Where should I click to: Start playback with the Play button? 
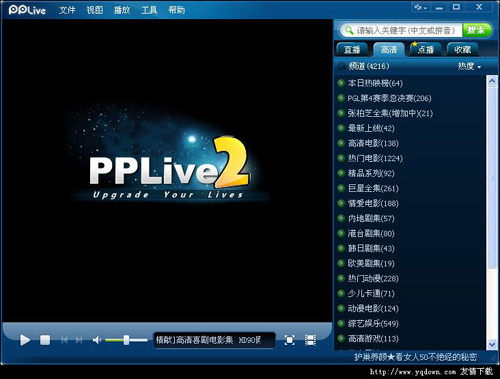tap(25, 340)
